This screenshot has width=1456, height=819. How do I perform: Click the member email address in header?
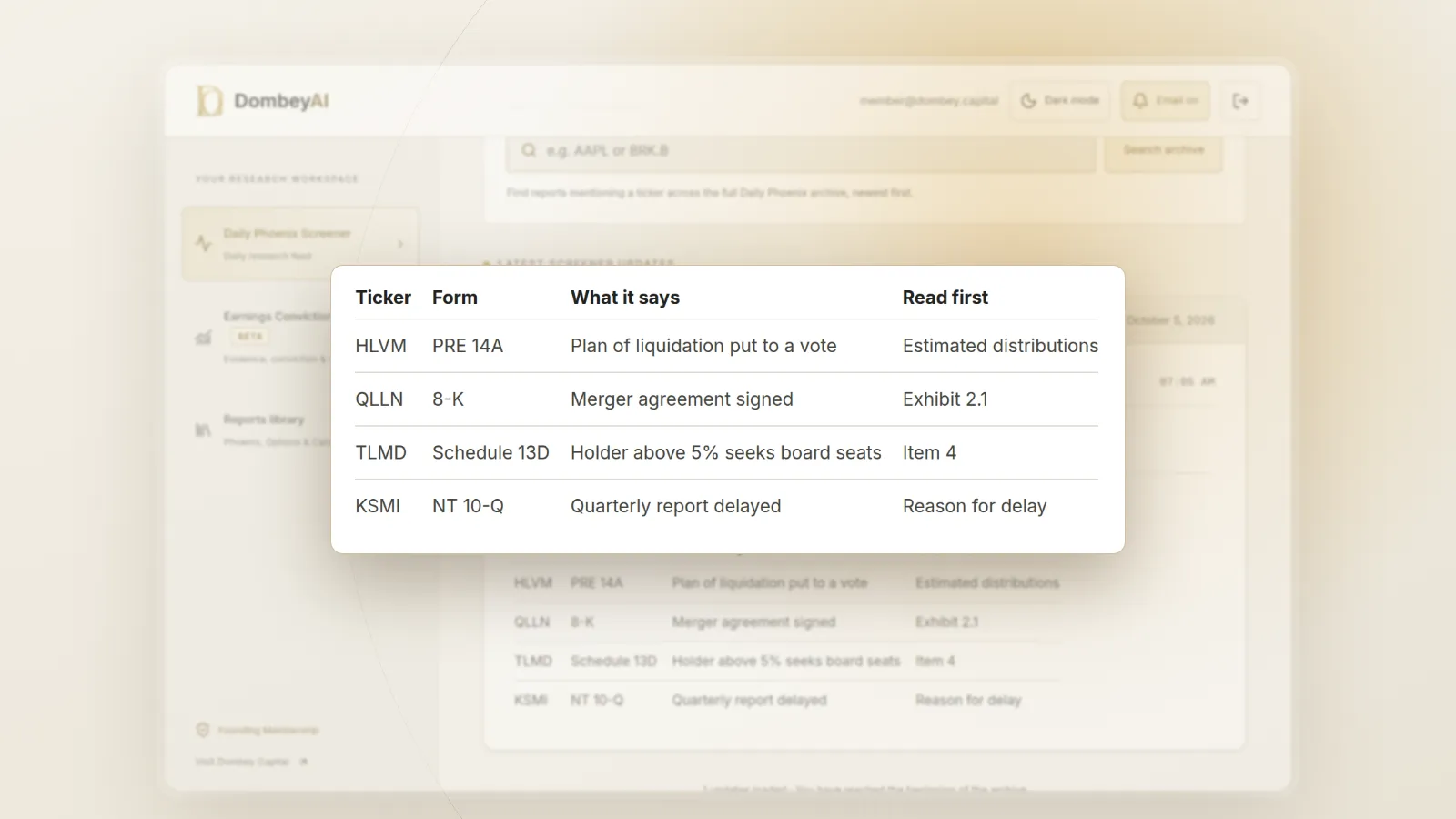pos(929,101)
